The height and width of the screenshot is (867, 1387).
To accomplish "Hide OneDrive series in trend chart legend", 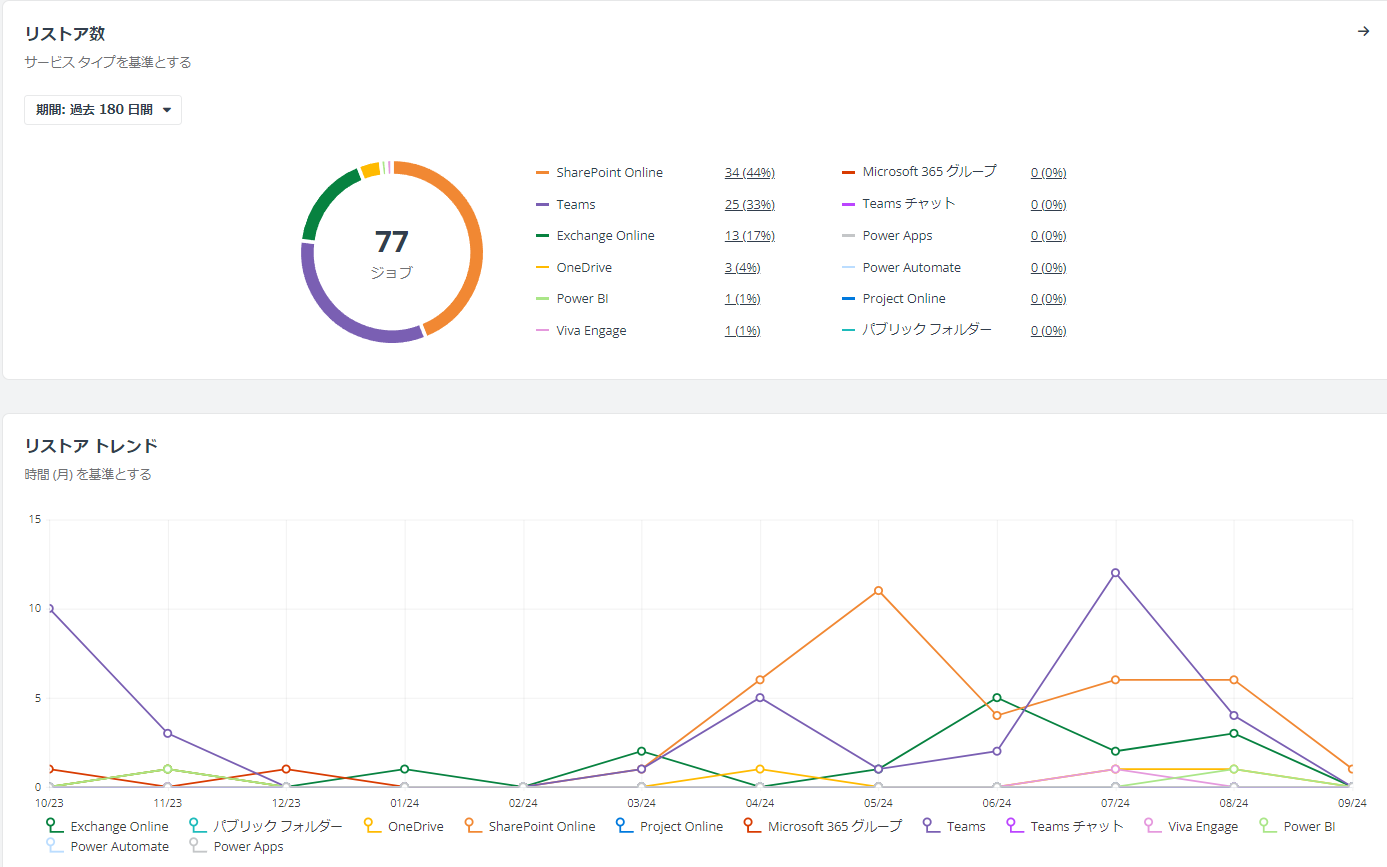I will [403, 826].
